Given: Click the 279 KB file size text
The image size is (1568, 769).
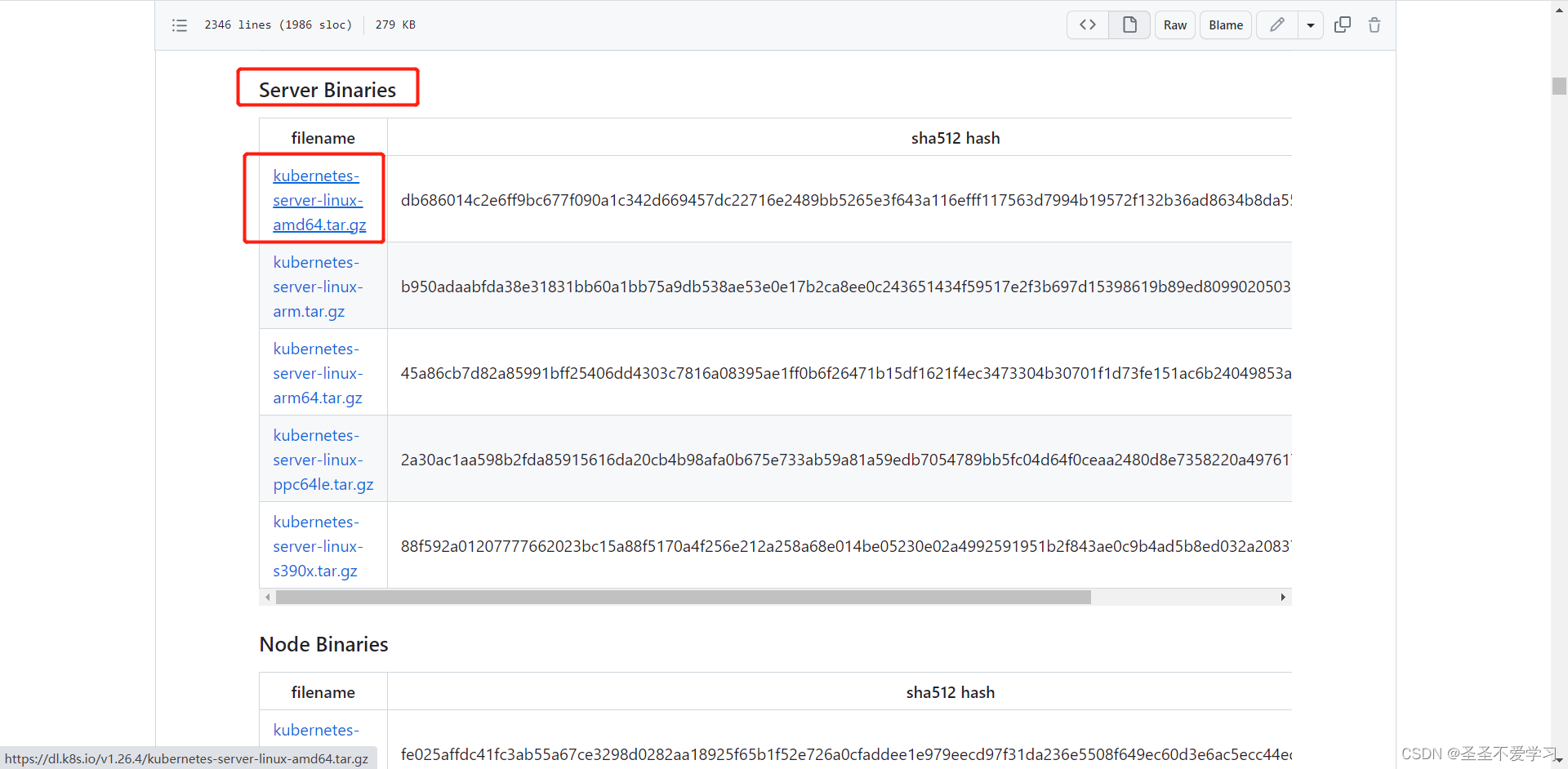Looking at the screenshot, I should [x=395, y=24].
